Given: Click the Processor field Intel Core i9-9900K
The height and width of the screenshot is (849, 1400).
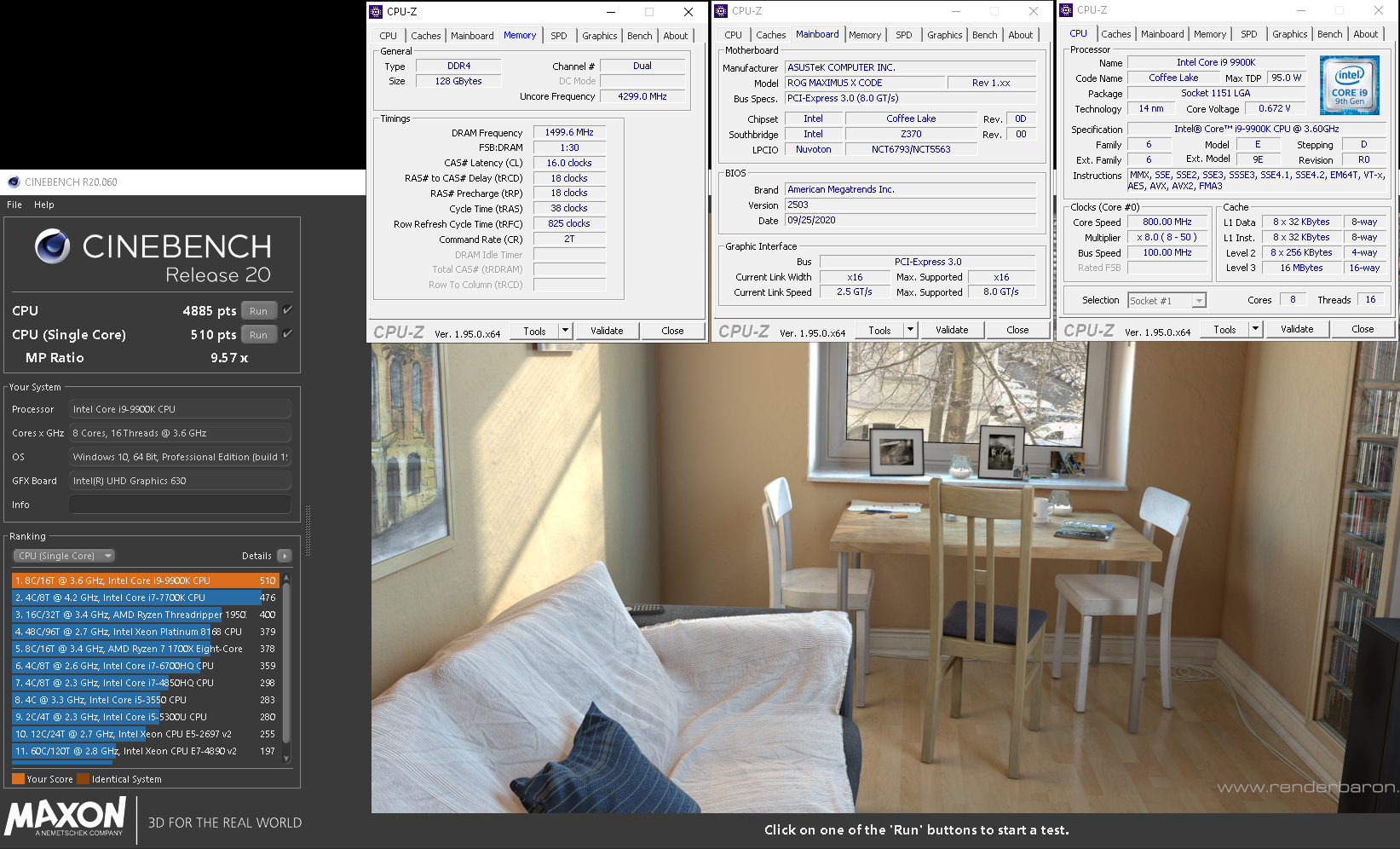Looking at the screenshot, I should click(x=180, y=409).
